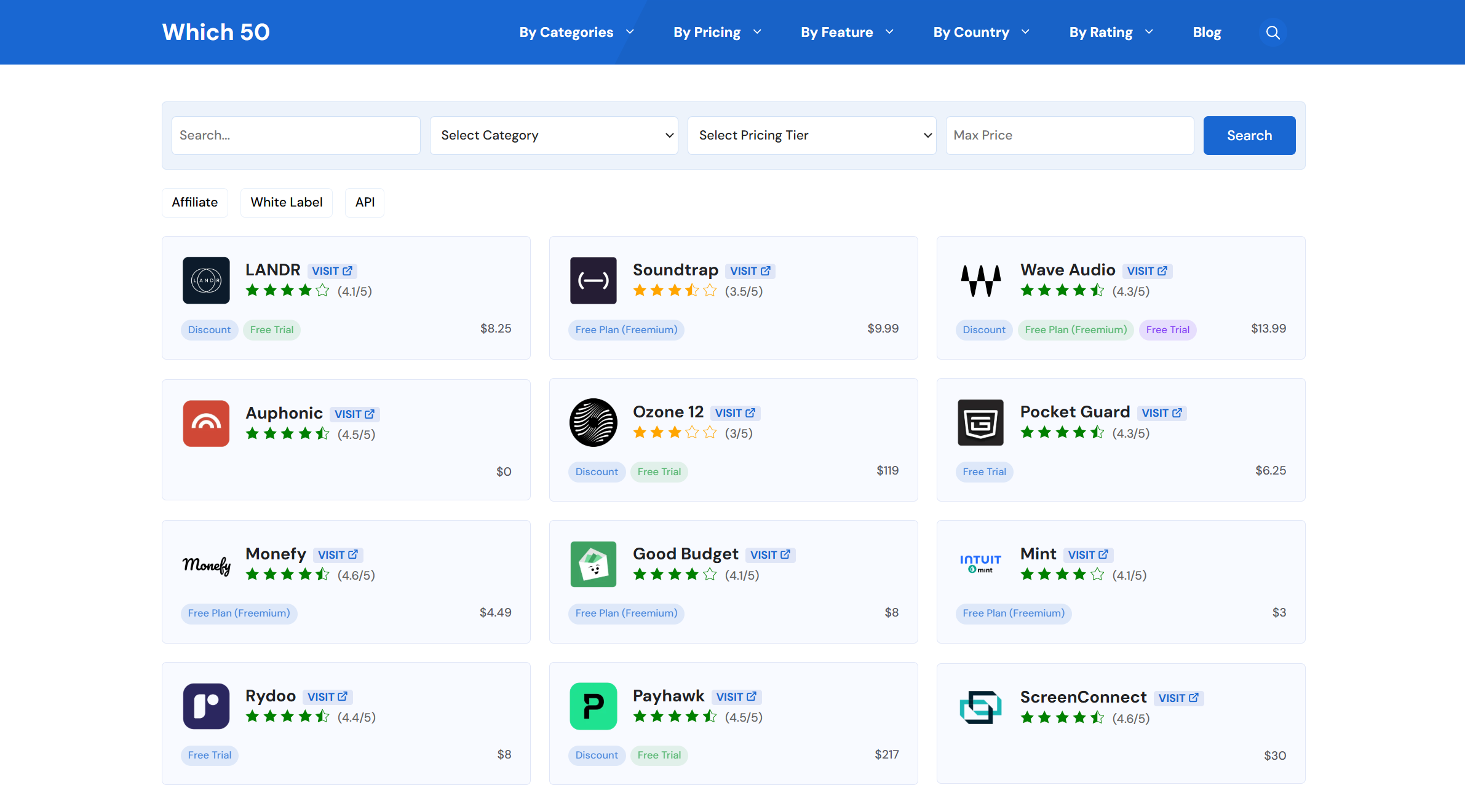1465x812 pixels.
Task: Open the Pocket Guard title
Action: coord(1075,412)
